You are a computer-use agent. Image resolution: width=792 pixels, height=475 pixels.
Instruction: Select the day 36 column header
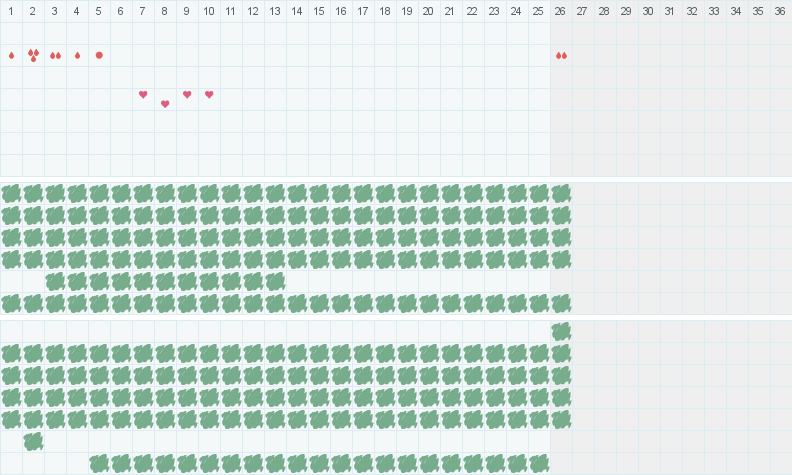point(780,11)
